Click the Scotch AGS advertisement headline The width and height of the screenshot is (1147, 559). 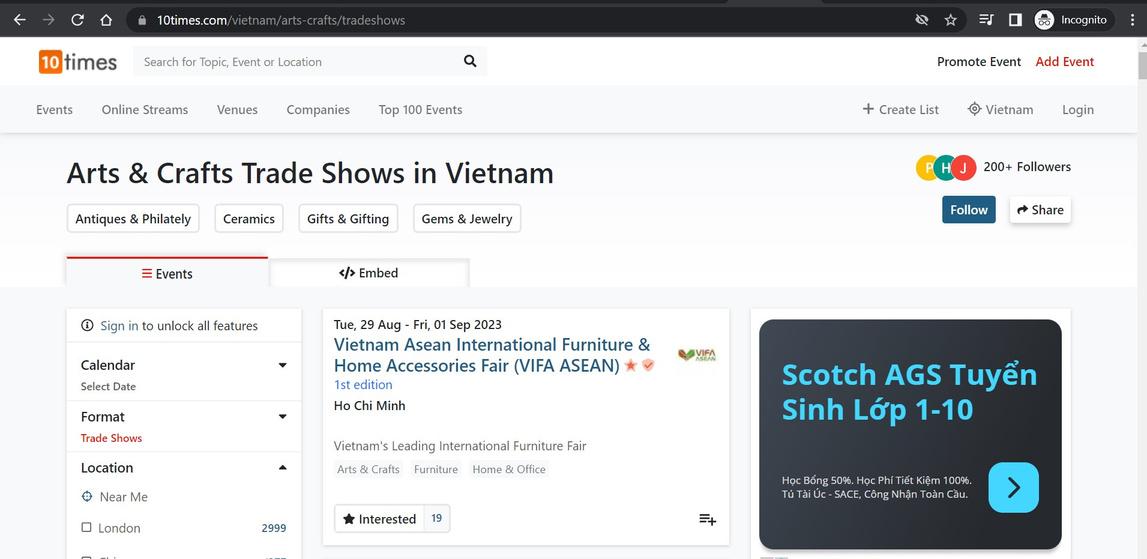(909, 391)
